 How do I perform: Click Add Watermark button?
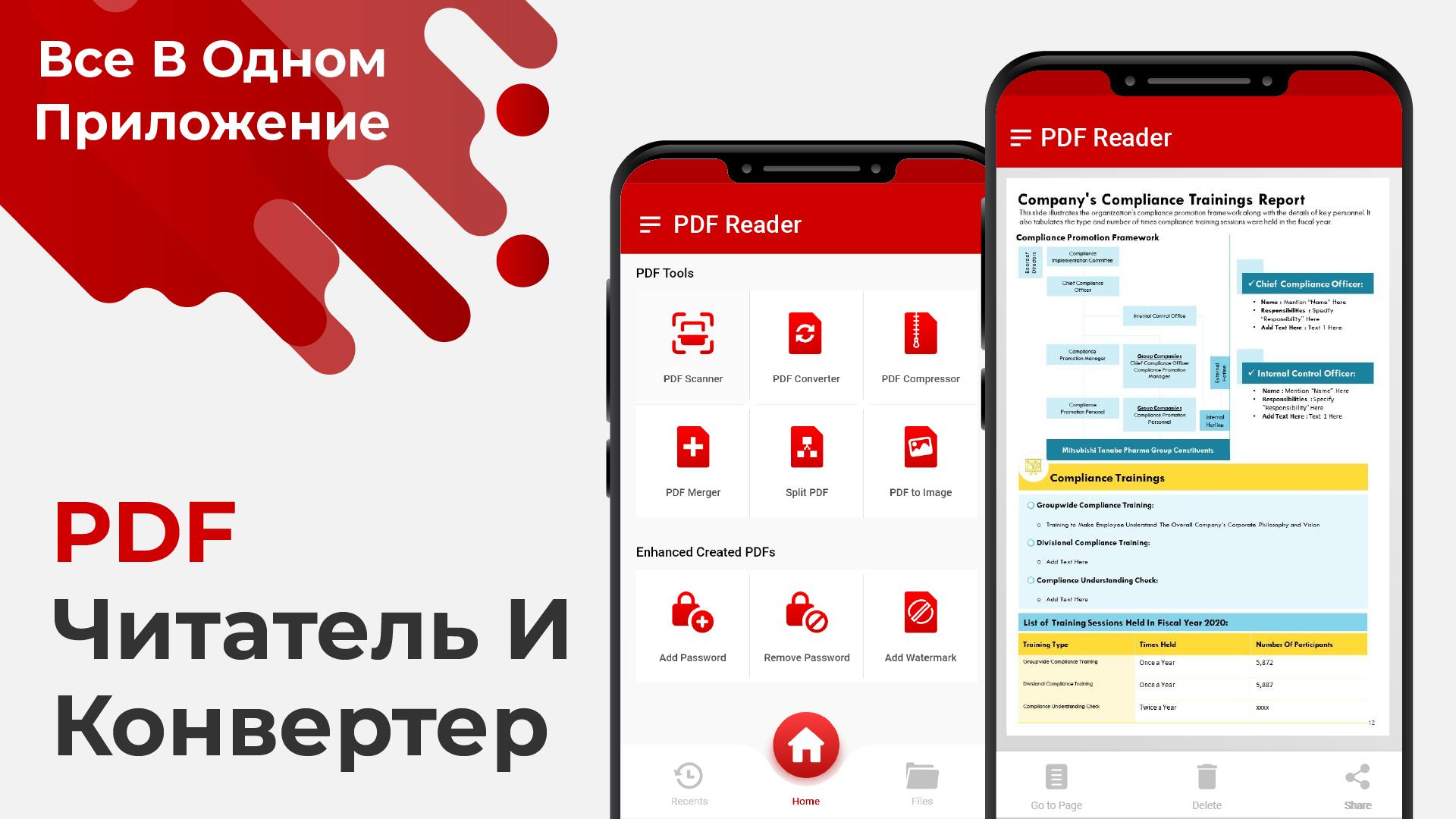(921, 632)
